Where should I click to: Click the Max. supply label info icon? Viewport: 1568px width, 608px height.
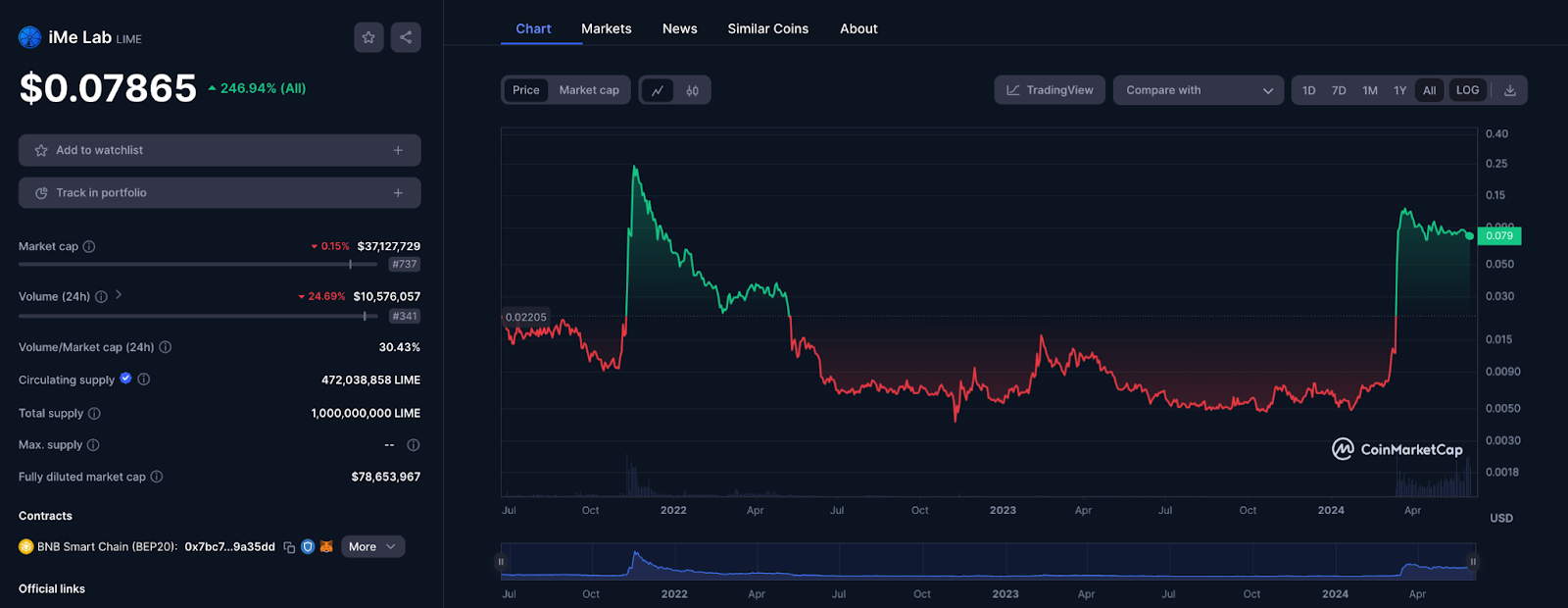click(x=93, y=445)
